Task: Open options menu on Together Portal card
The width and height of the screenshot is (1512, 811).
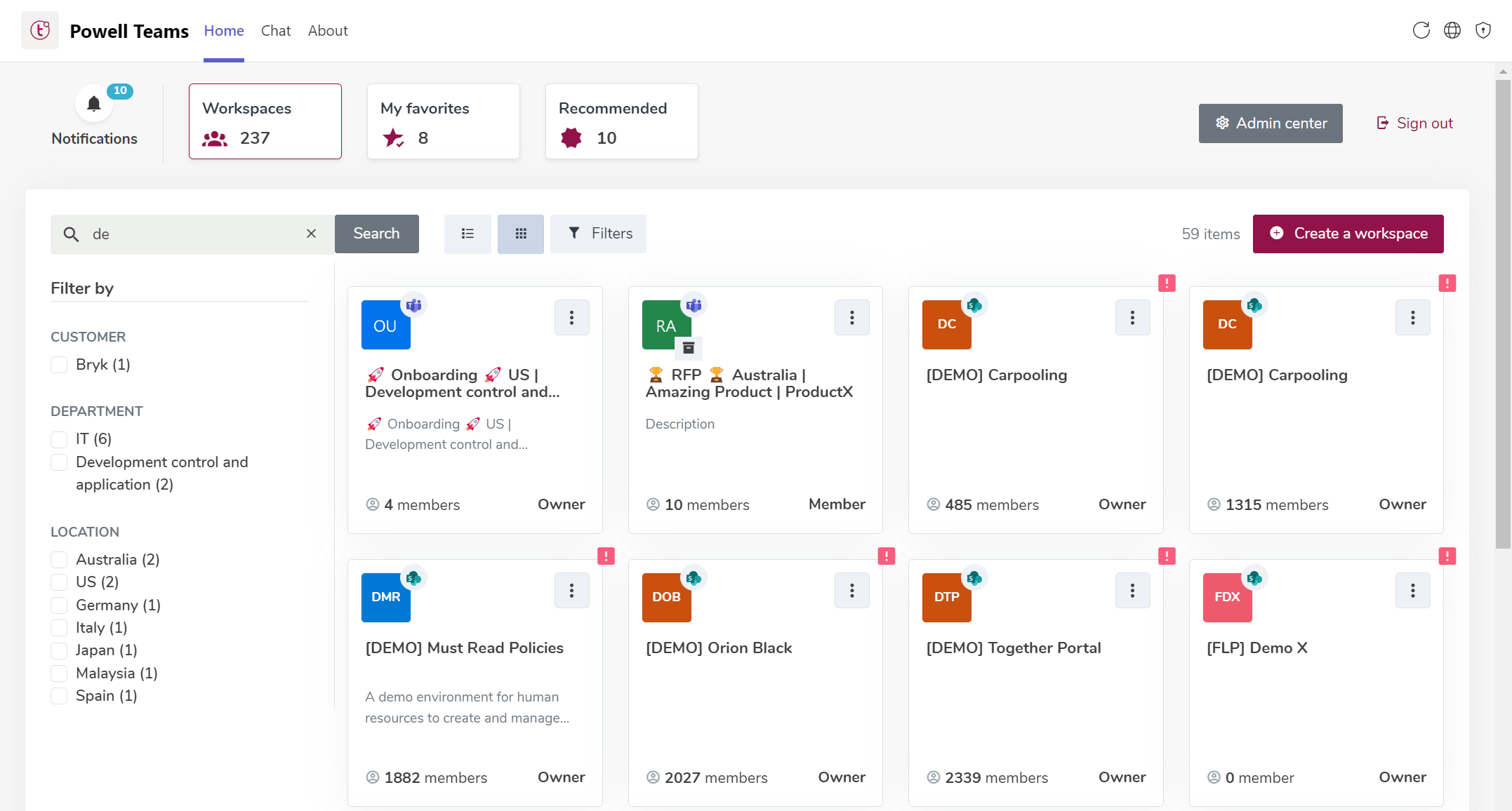Action: click(x=1133, y=591)
